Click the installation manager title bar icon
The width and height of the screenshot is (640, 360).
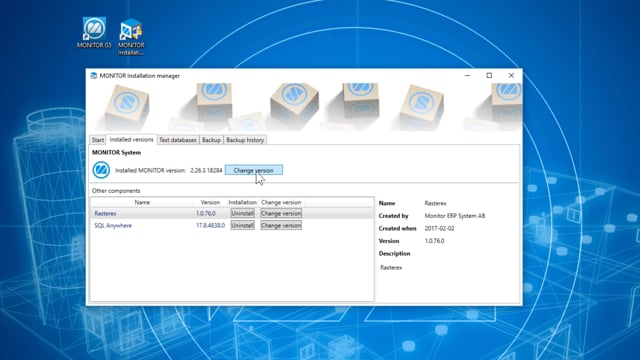click(x=93, y=76)
